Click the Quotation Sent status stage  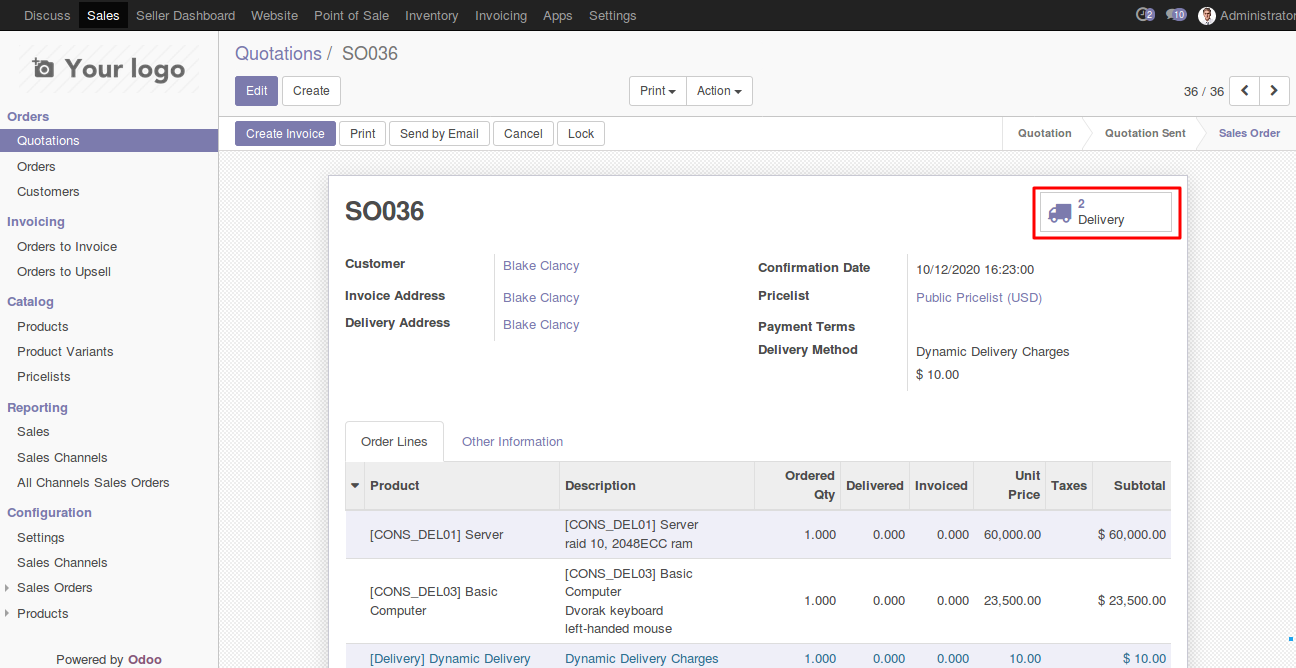coord(1145,133)
